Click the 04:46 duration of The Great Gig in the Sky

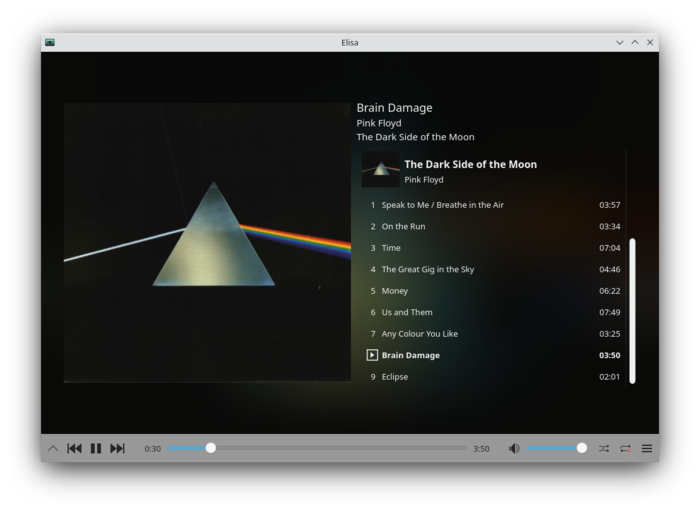point(609,270)
